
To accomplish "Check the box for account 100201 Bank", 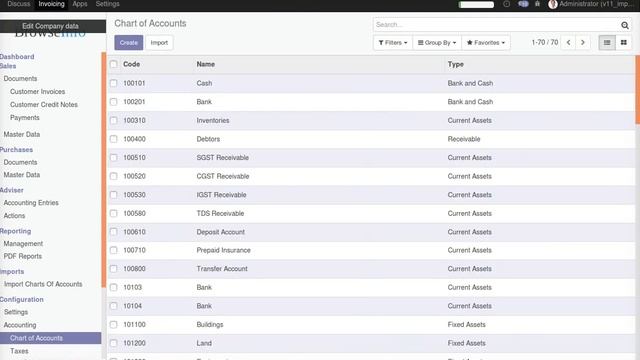I will (113, 102).
